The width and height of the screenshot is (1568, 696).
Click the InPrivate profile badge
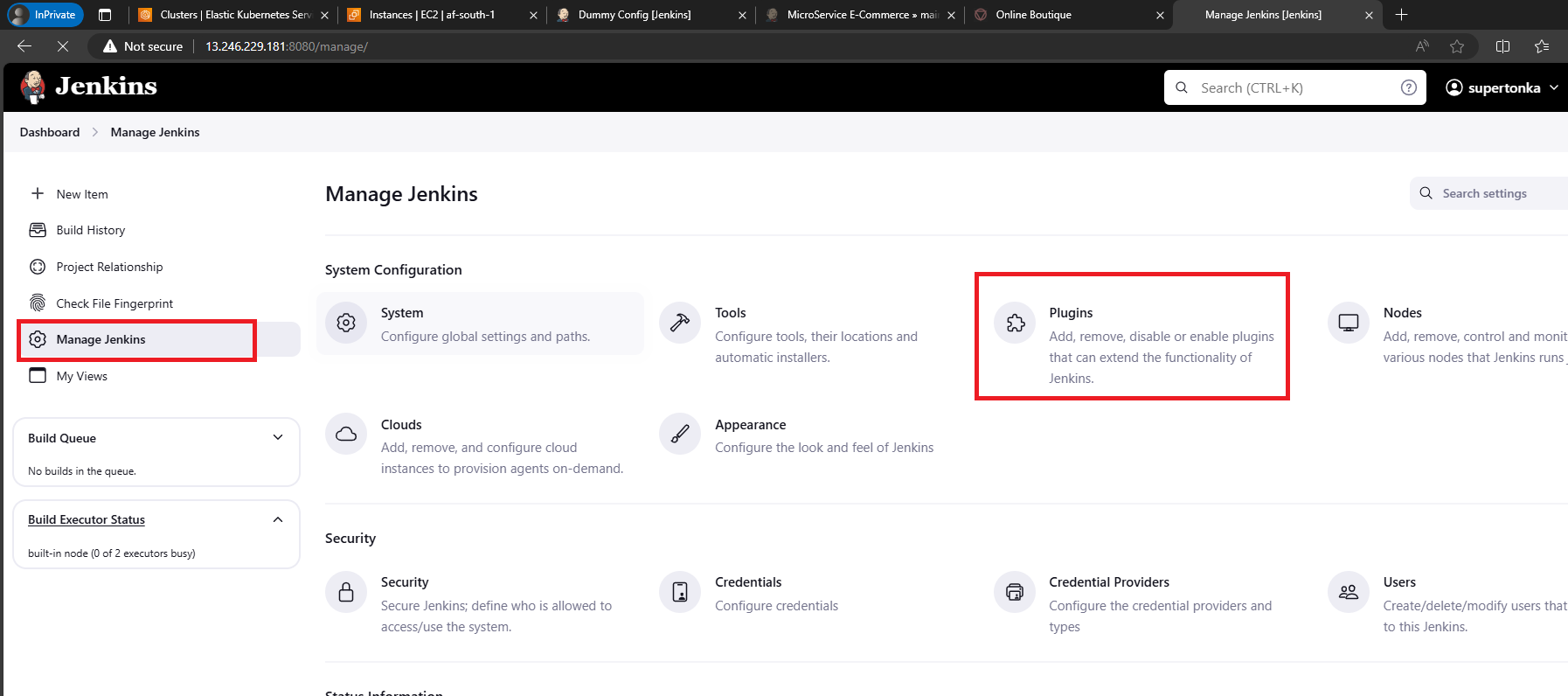click(45, 15)
